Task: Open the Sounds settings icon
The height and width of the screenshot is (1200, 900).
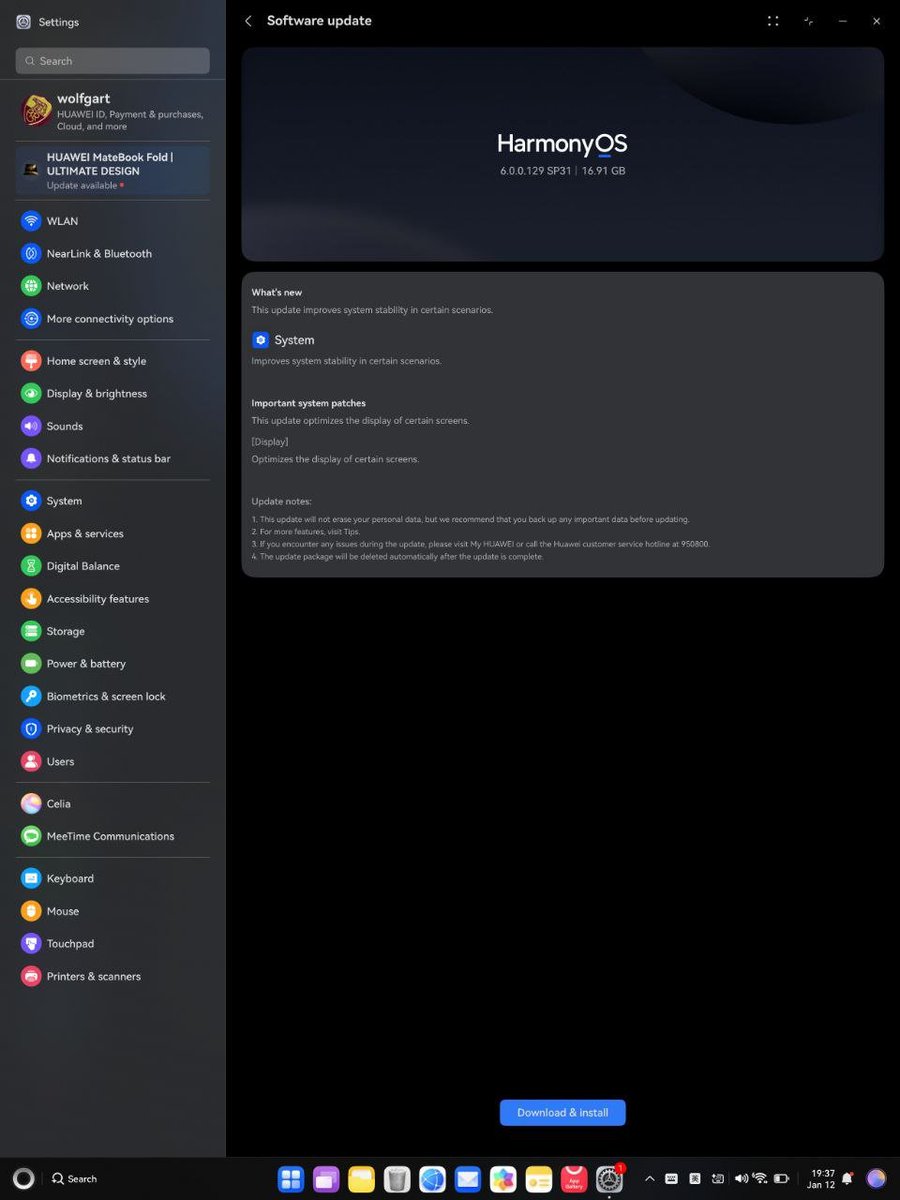Action: pos(31,426)
